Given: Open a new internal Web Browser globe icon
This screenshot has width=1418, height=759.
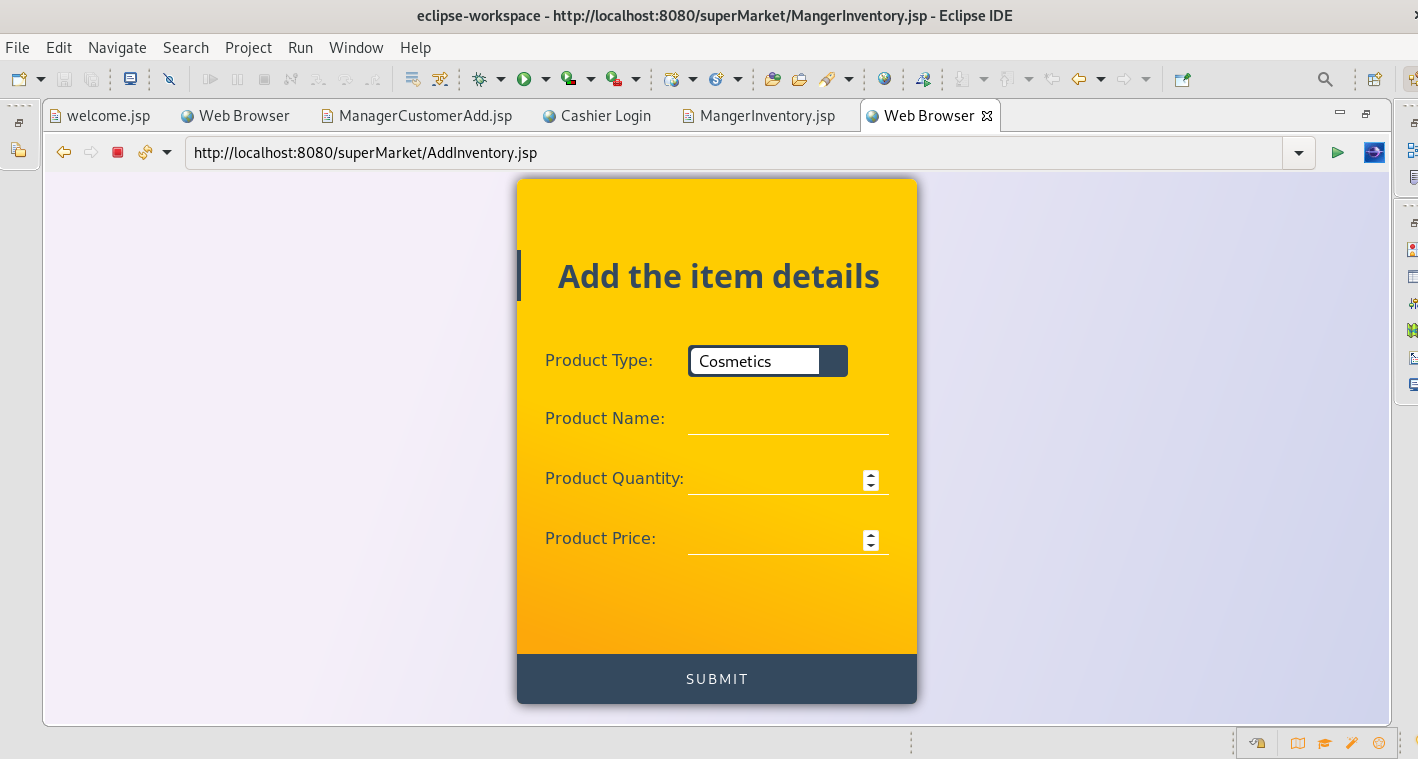Looking at the screenshot, I should [x=885, y=78].
